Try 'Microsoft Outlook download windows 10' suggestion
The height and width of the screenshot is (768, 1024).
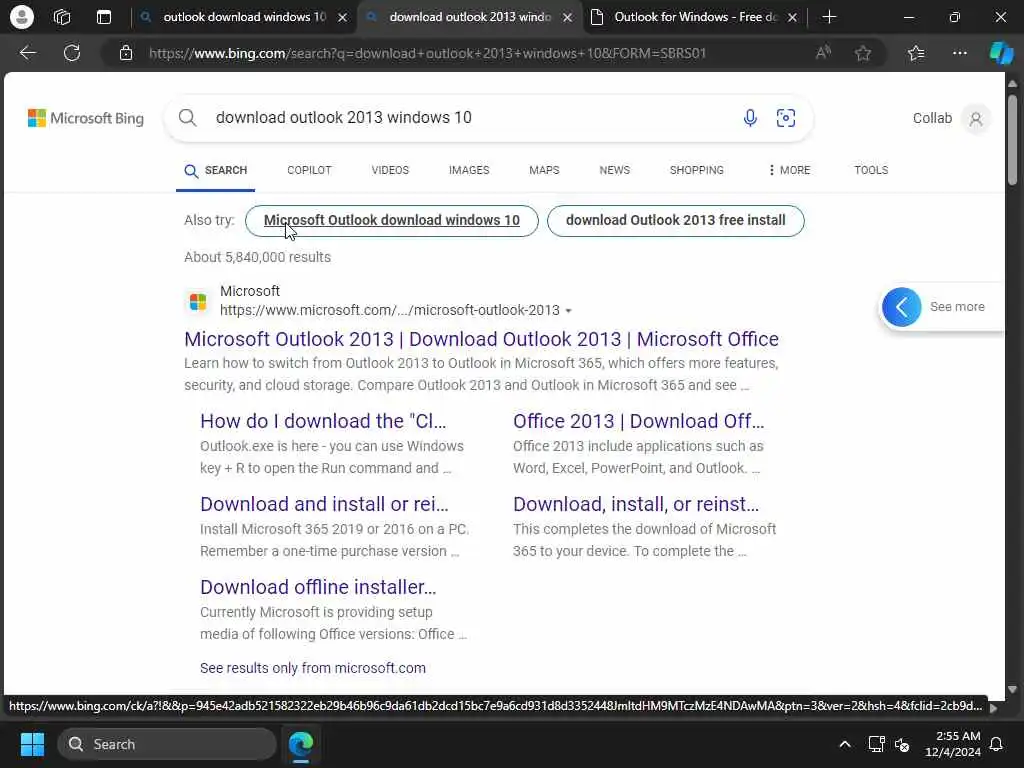[x=392, y=221]
